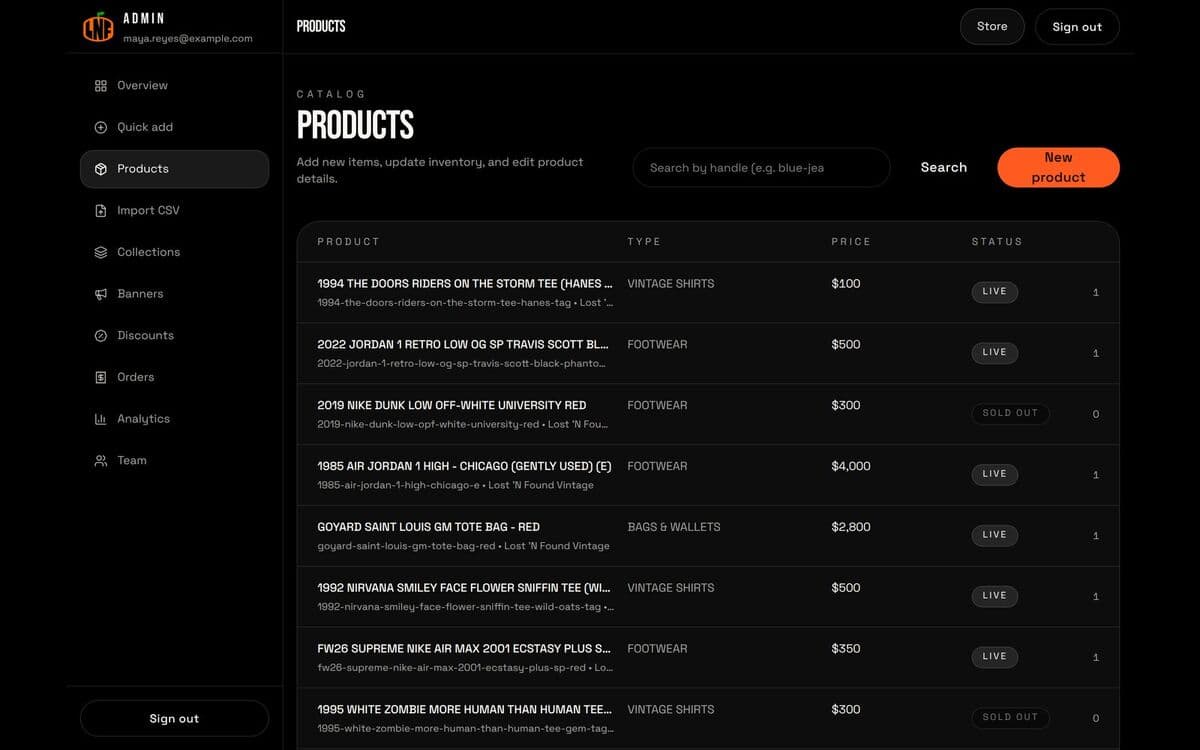Open 1994 The Doors Riders tee product
This screenshot has width=1200, height=750.
click(466, 284)
